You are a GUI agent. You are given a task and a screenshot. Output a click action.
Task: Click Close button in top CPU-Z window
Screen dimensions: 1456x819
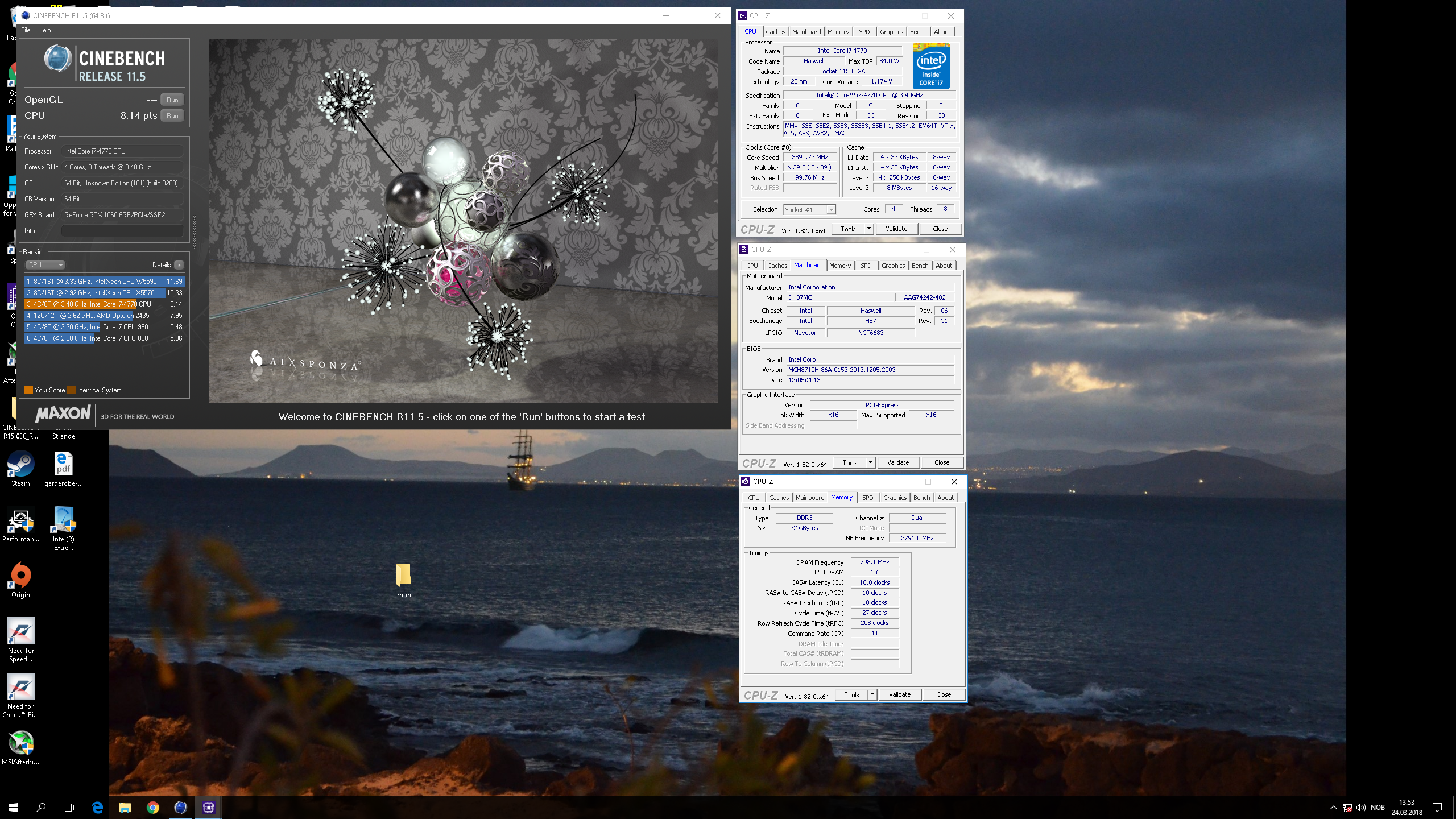(x=940, y=229)
